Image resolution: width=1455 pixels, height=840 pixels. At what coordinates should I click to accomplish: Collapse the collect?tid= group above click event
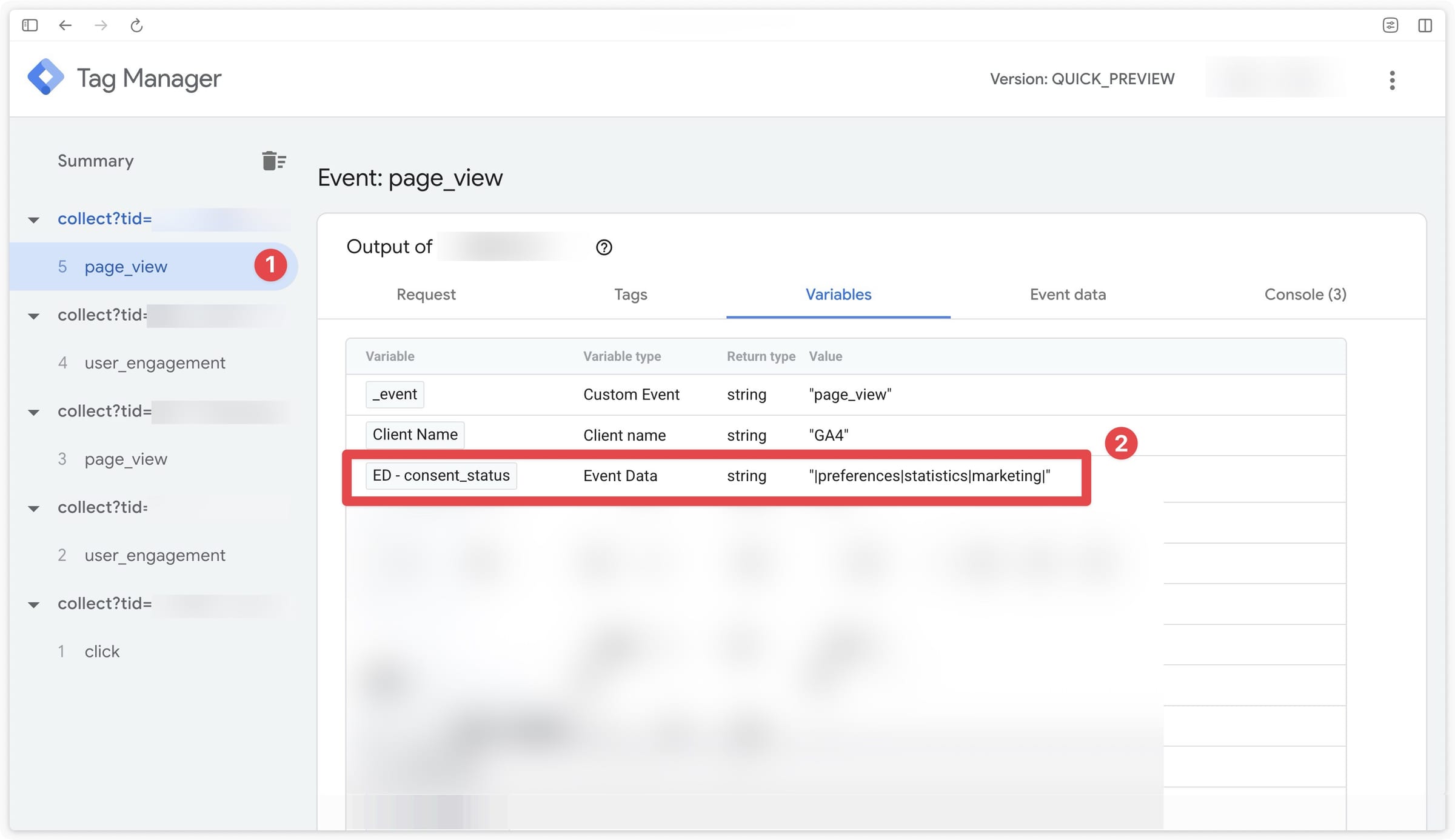coord(34,605)
